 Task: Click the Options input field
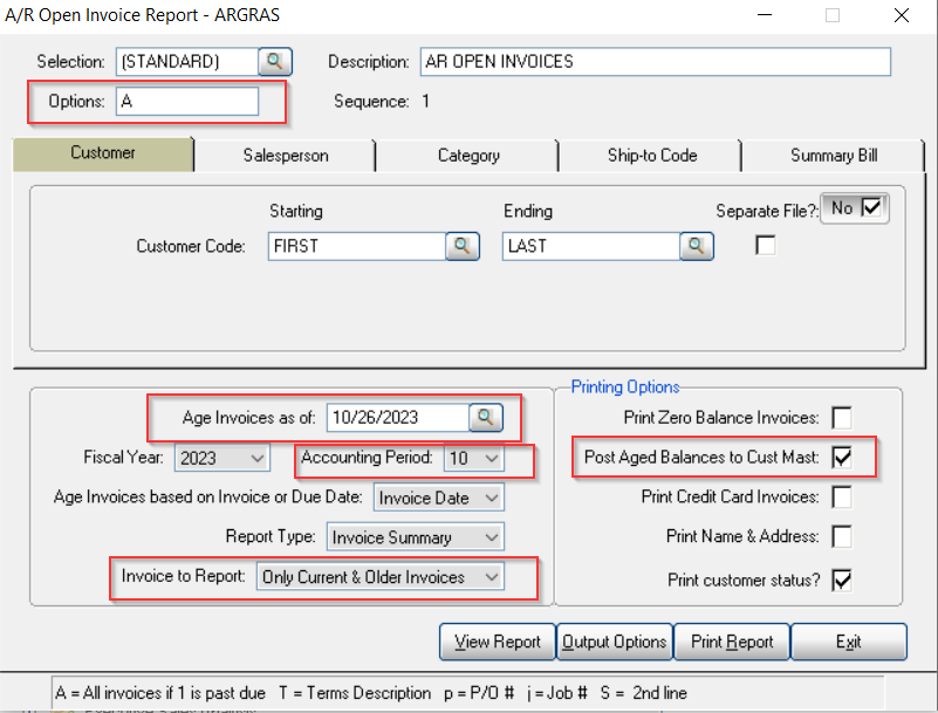[x=187, y=101]
